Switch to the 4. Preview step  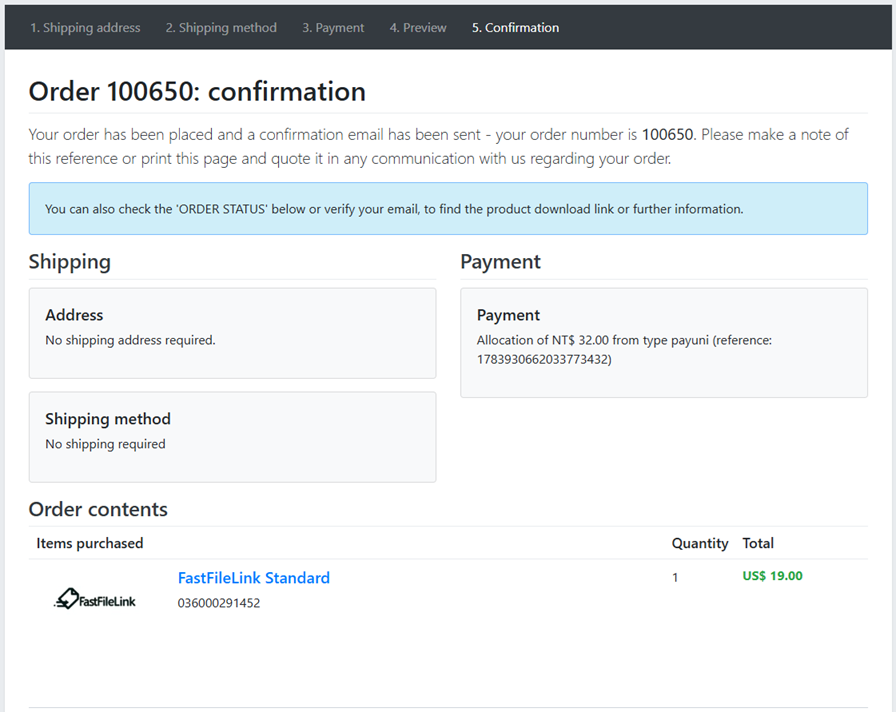pos(418,27)
